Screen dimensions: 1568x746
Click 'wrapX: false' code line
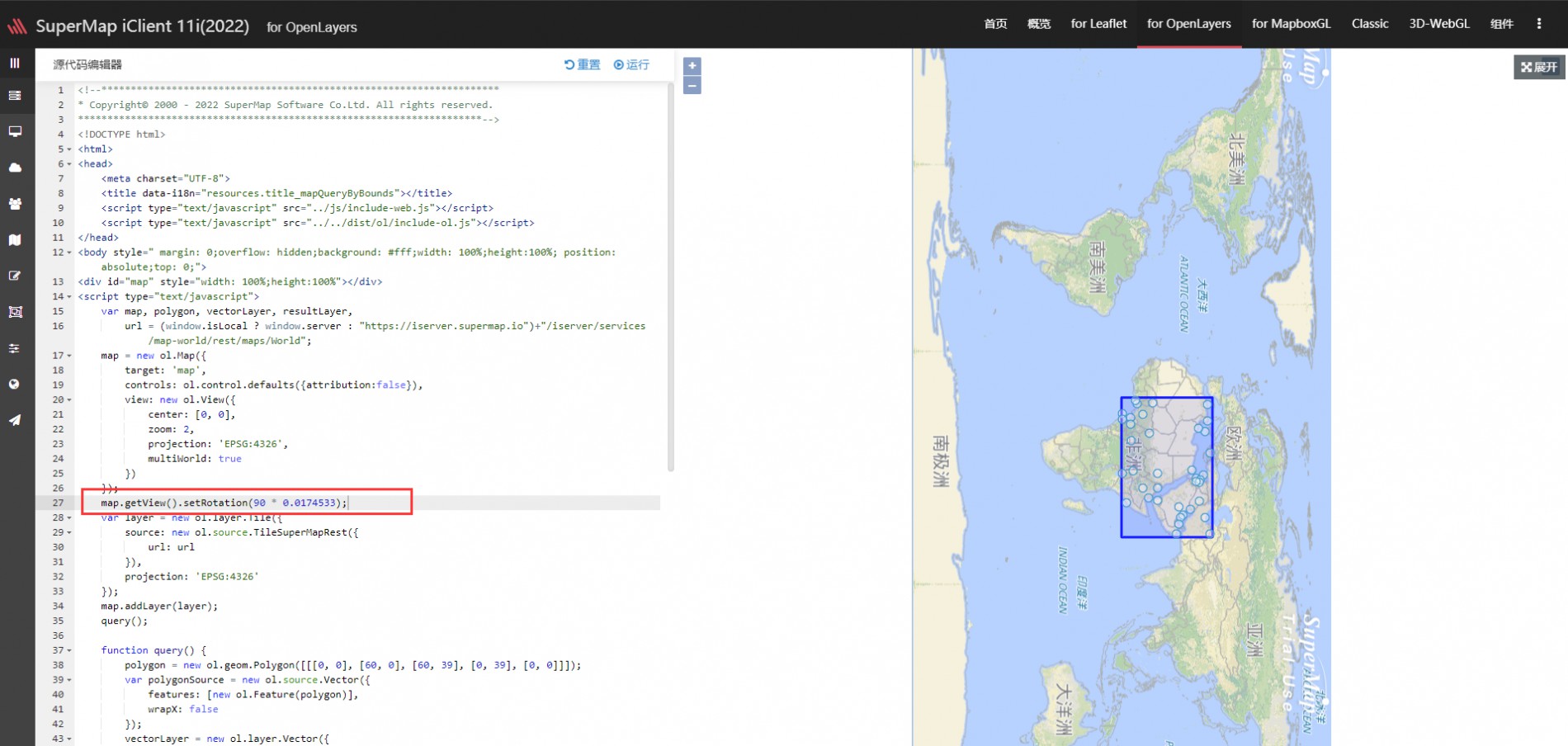click(183, 710)
